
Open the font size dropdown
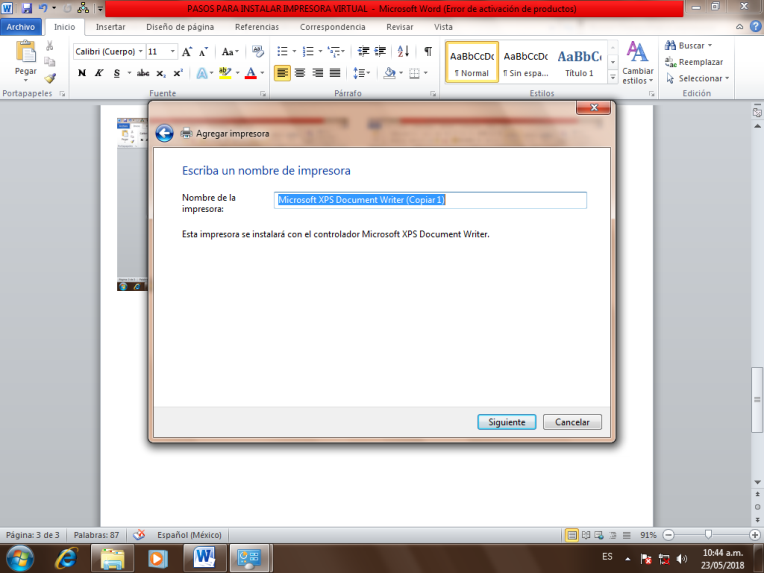[172, 51]
